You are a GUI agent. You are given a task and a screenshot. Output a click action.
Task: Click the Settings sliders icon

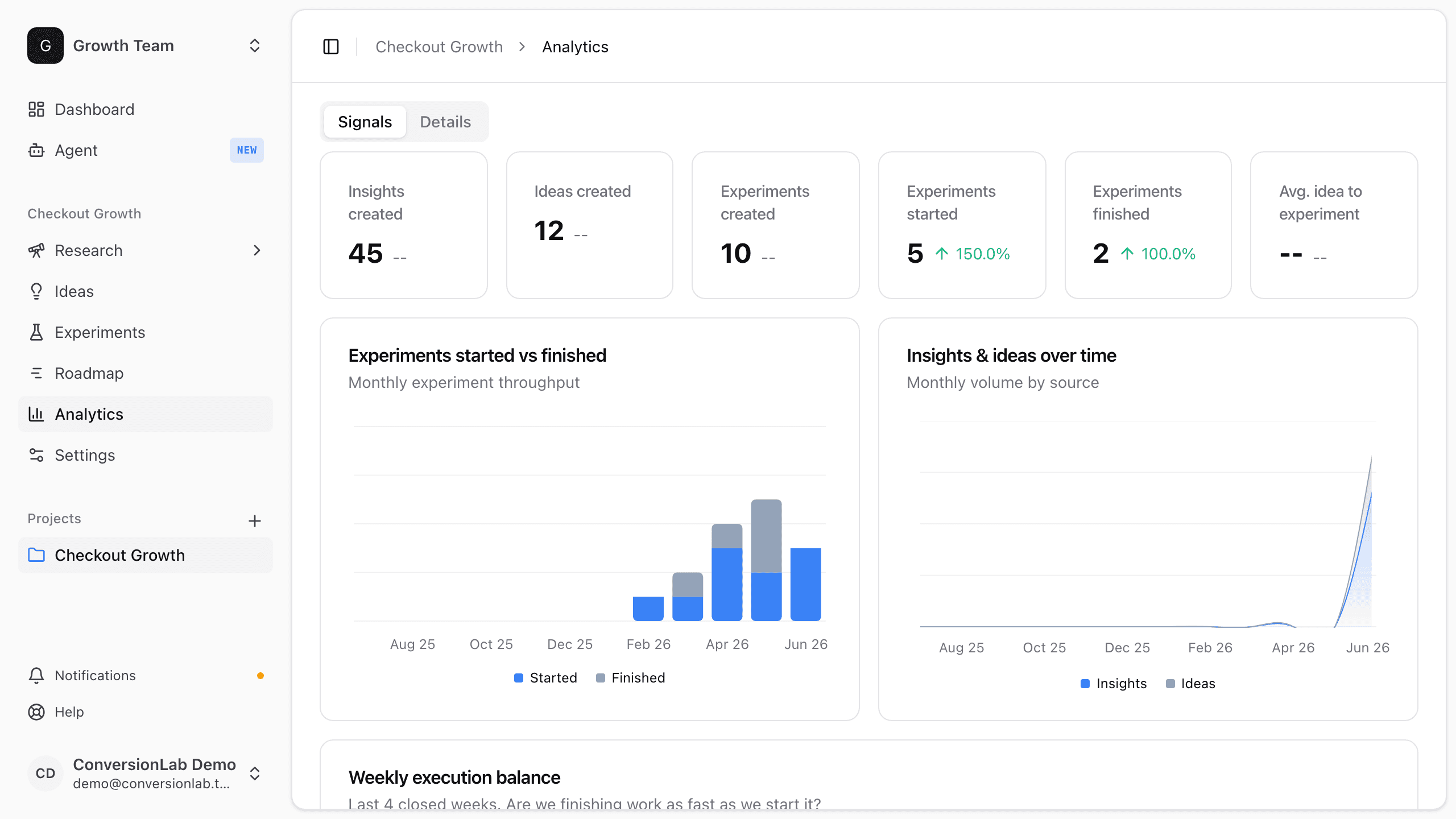pyautogui.click(x=36, y=455)
